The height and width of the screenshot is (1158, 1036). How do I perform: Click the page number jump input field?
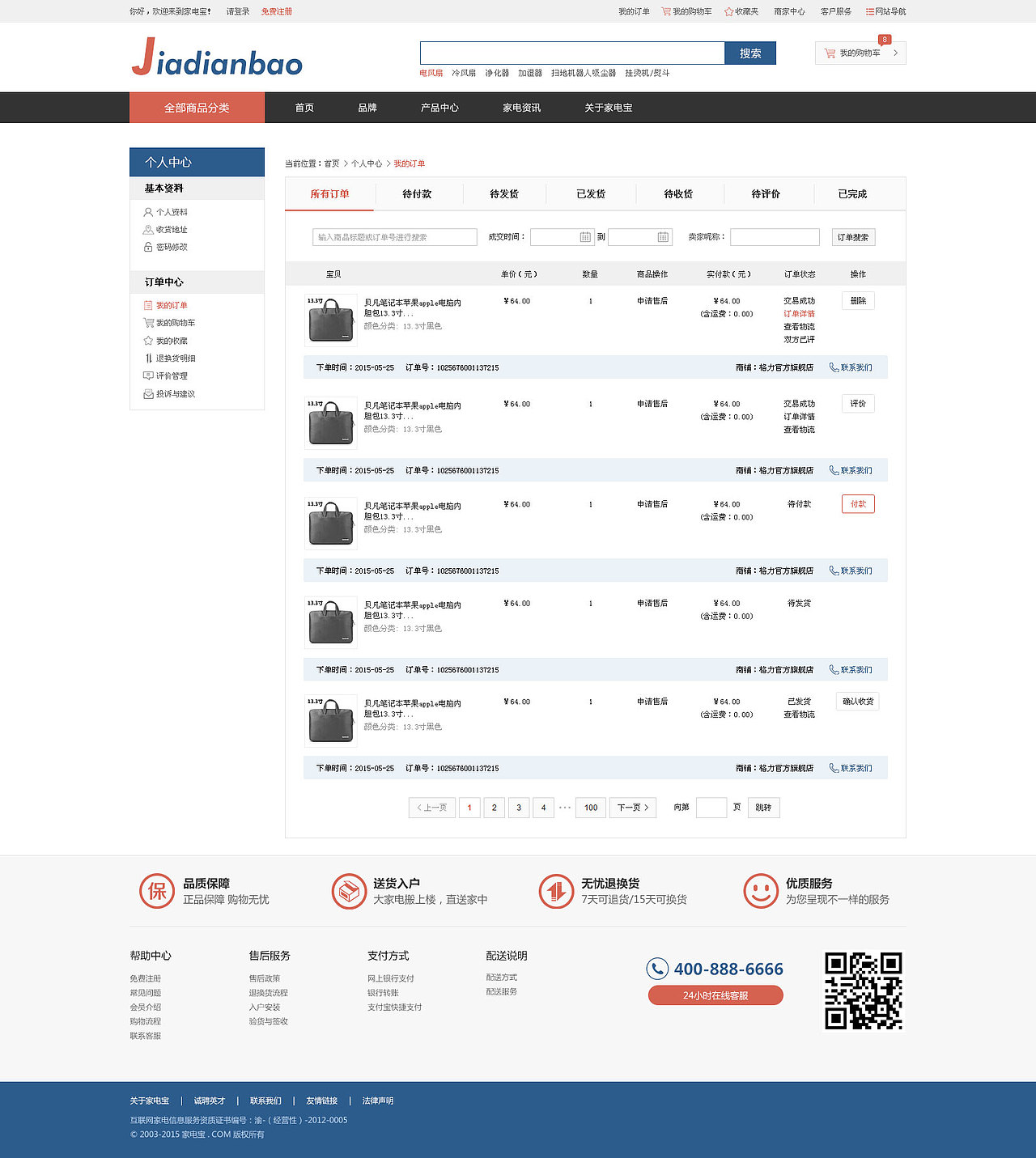711,808
